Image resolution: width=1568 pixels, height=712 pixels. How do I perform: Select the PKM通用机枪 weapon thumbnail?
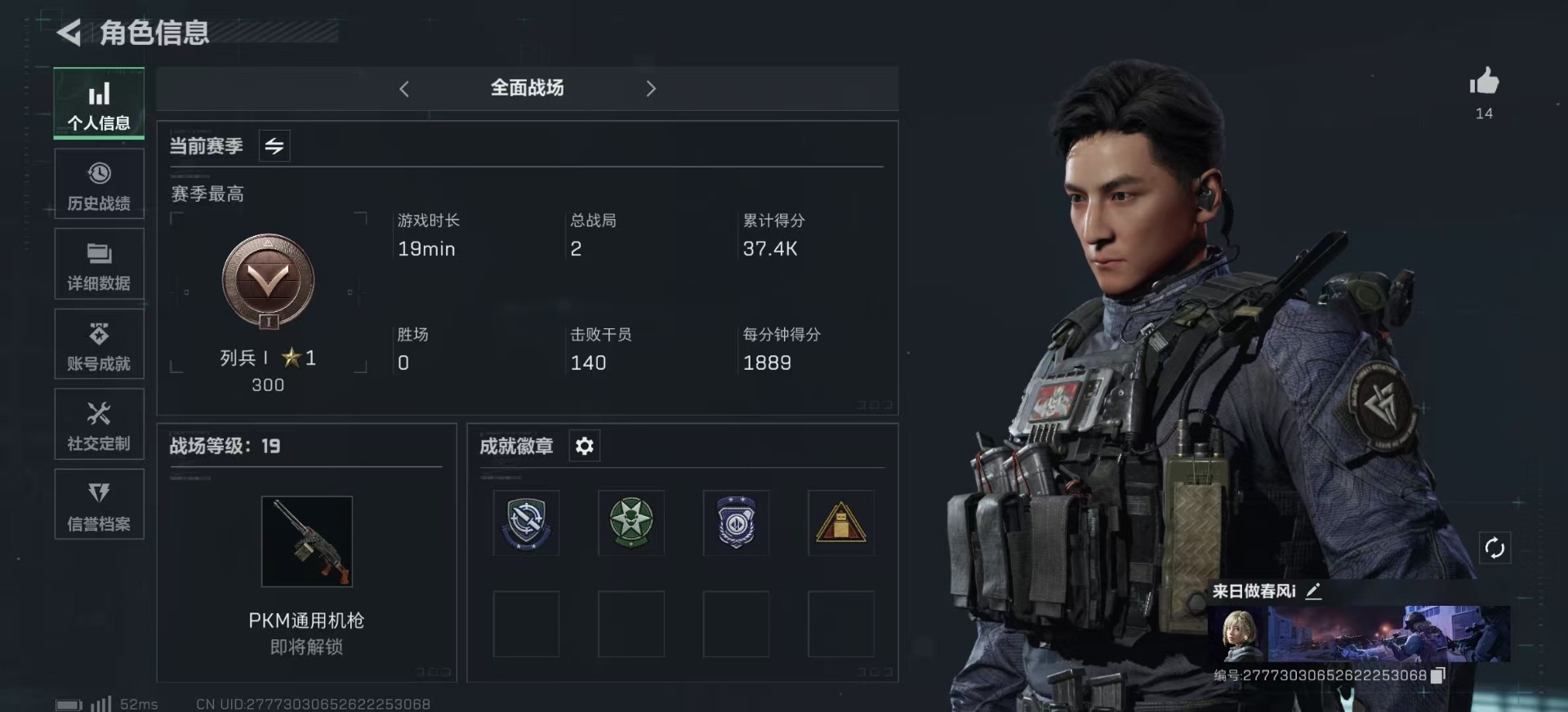pos(307,541)
